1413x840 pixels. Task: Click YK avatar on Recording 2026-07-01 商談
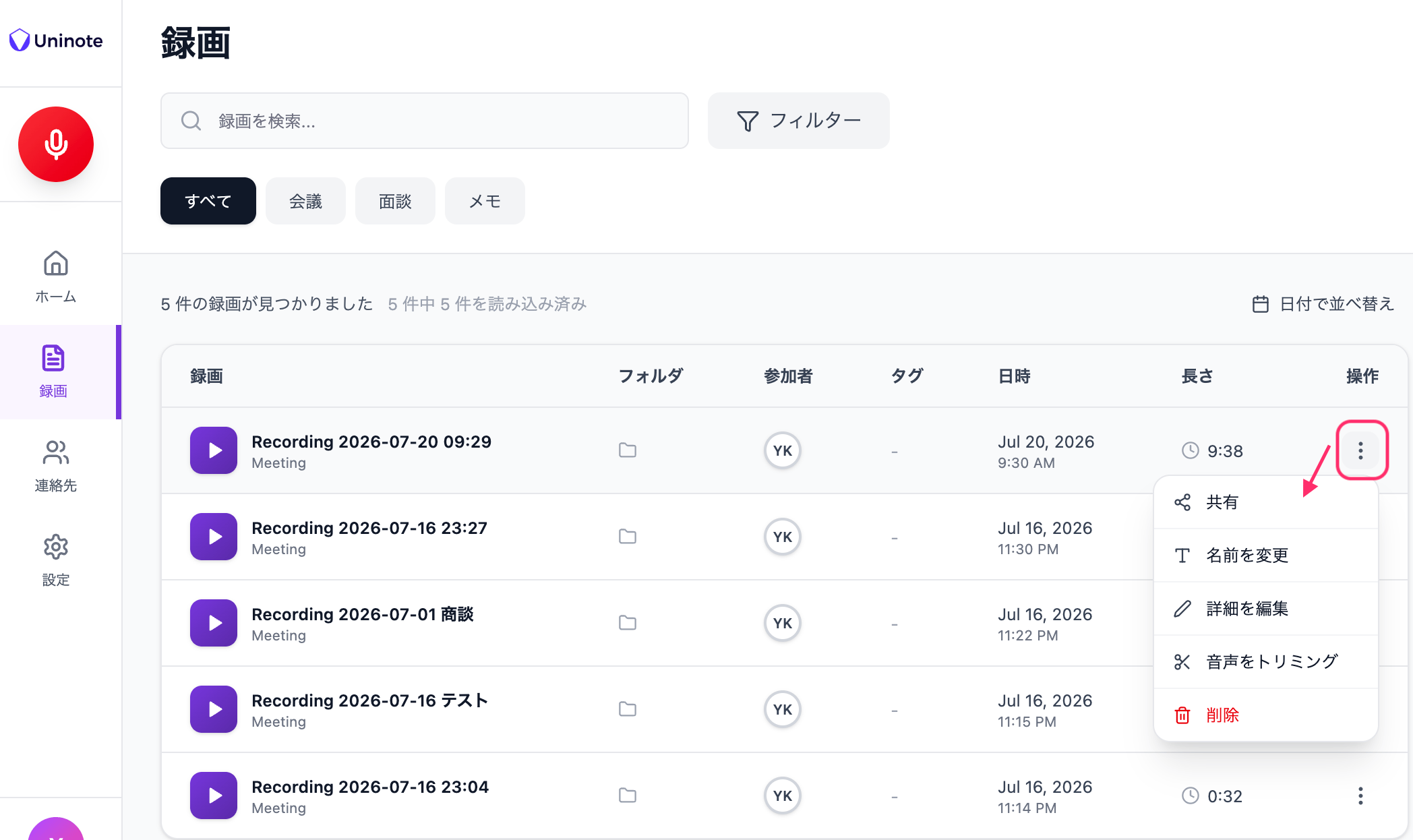pos(783,623)
